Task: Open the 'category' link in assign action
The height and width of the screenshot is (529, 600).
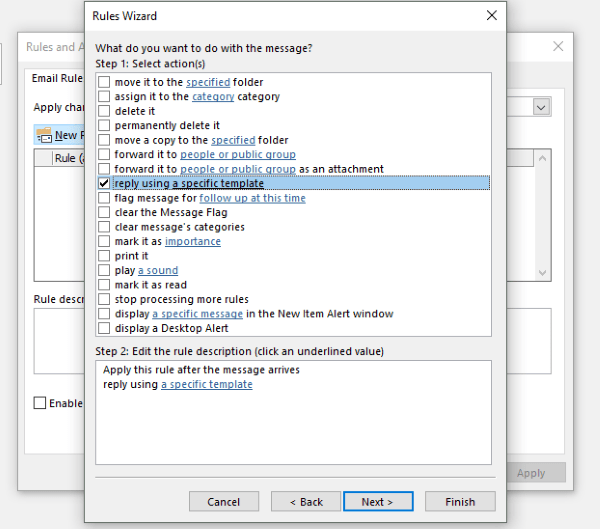Action: tap(213, 97)
